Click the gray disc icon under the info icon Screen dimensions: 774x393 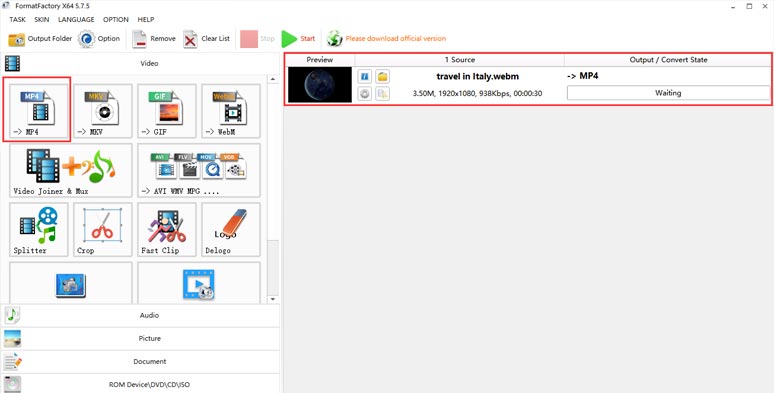click(x=365, y=94)
